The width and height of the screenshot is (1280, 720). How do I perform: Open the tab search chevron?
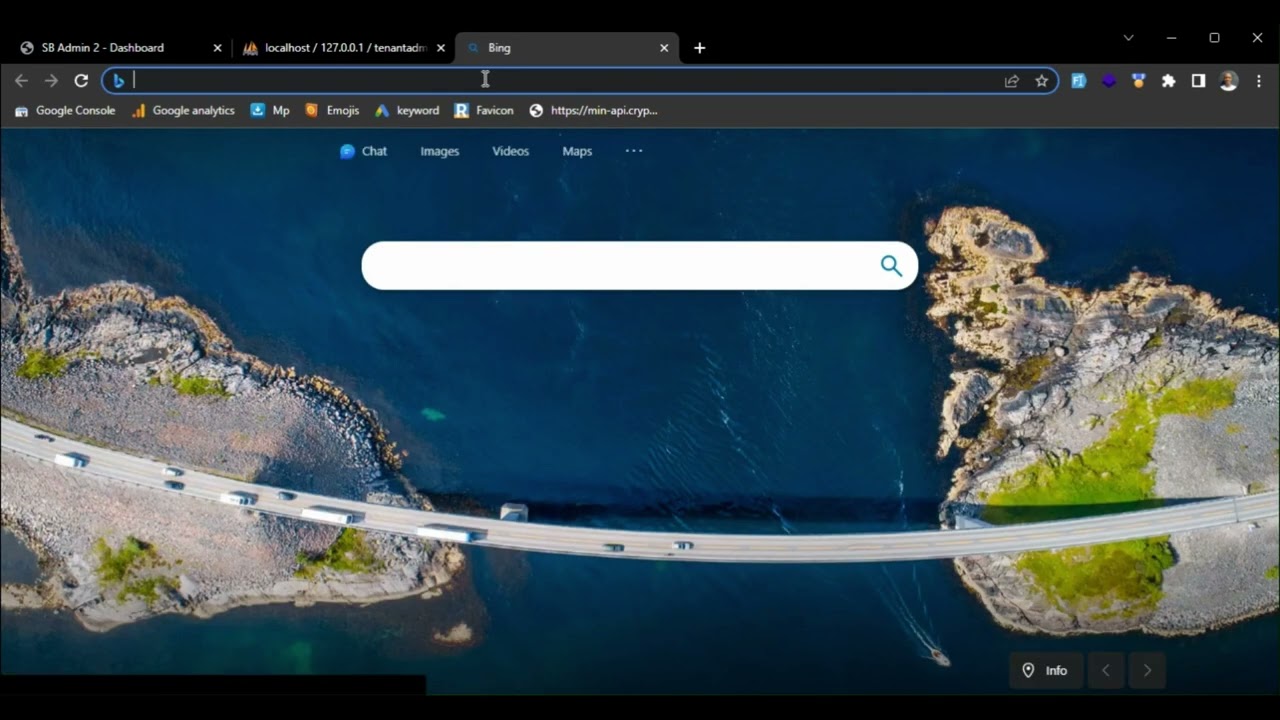coord(1128,38)
